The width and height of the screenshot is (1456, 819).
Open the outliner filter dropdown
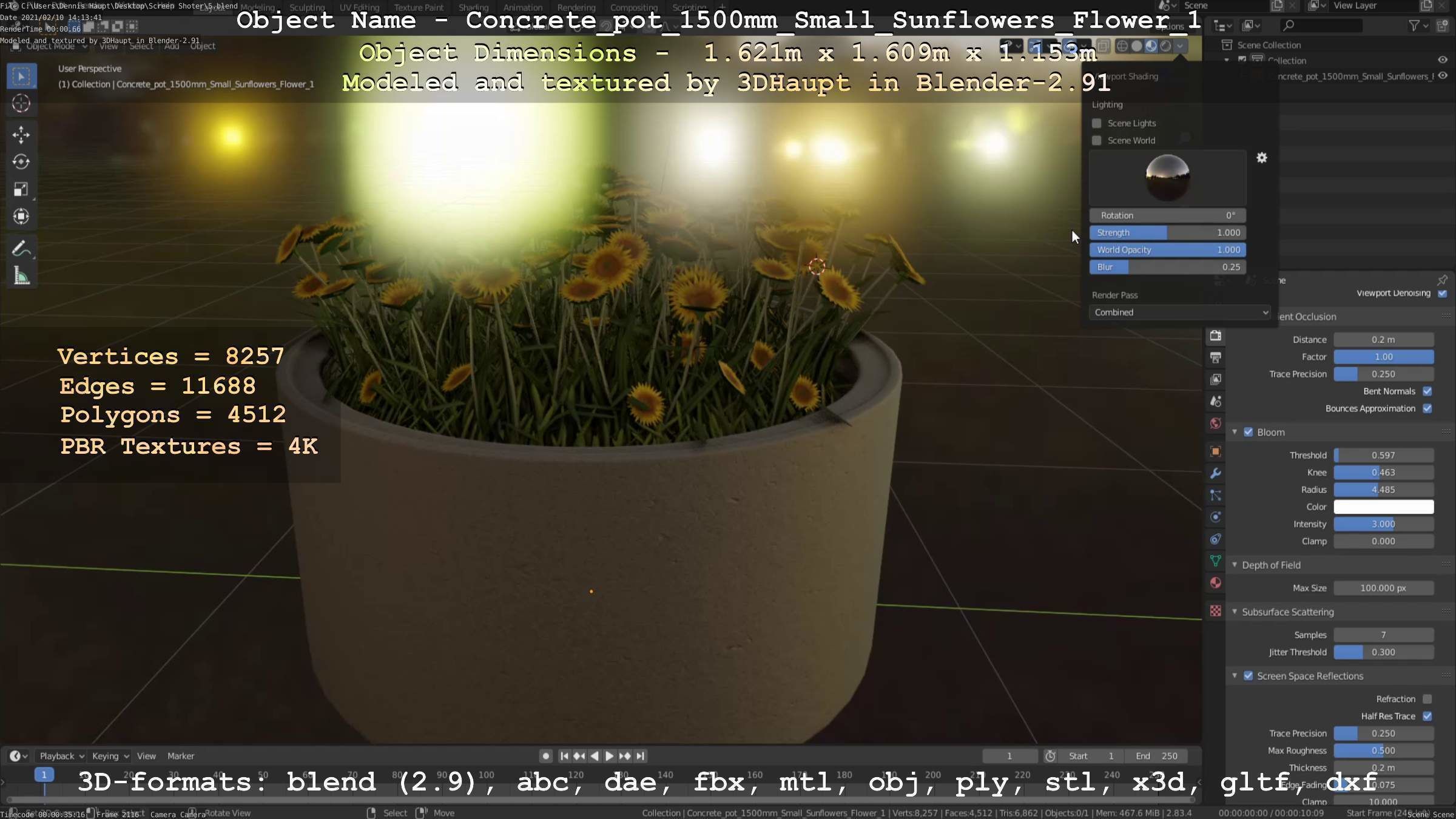tap(1418, 25)
